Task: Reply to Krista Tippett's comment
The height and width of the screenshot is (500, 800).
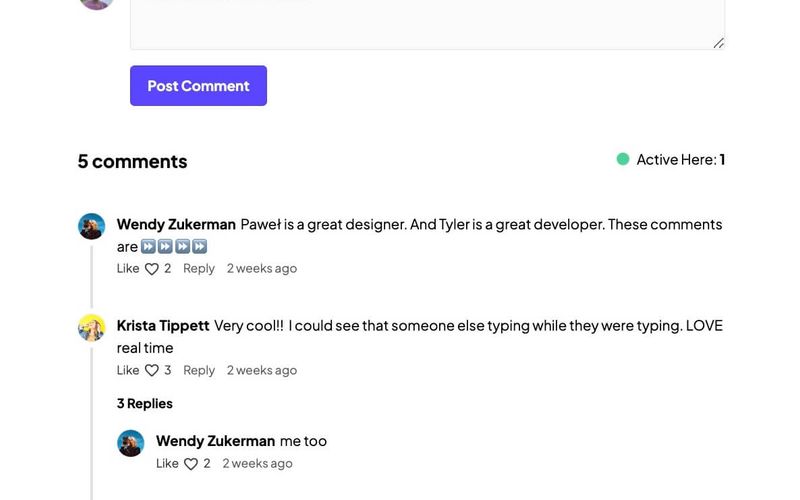Action: 199,371
